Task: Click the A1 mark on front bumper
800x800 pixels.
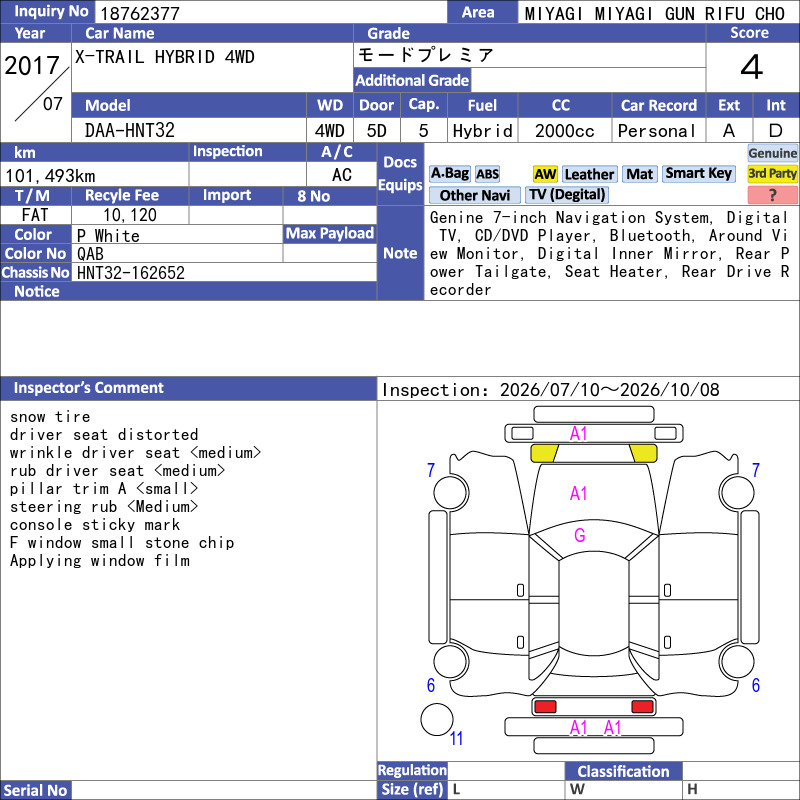Action: [579, 434]
